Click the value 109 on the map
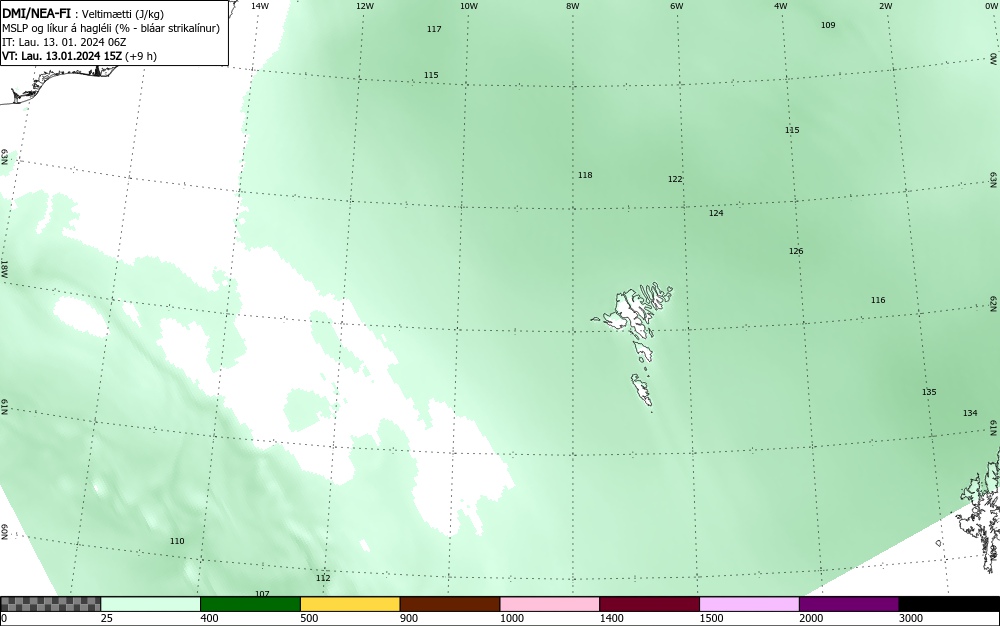The image size is (1000, 626). coord(828,25)
